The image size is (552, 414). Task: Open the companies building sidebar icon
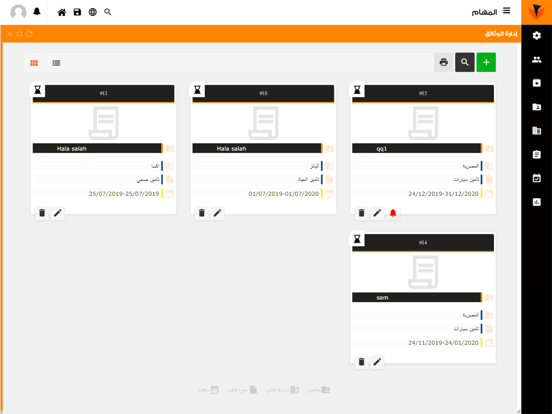(x=537, y=131)
